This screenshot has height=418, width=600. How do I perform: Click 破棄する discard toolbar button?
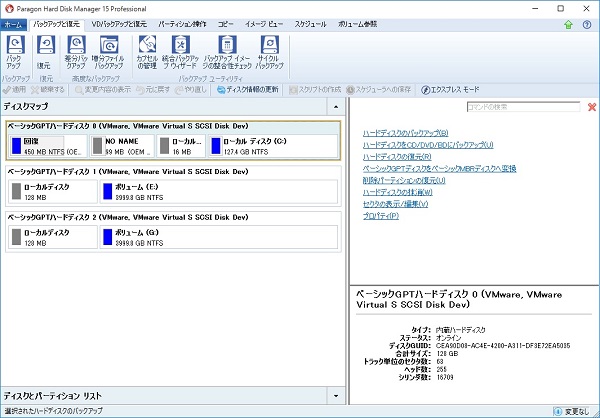point(48,90)
